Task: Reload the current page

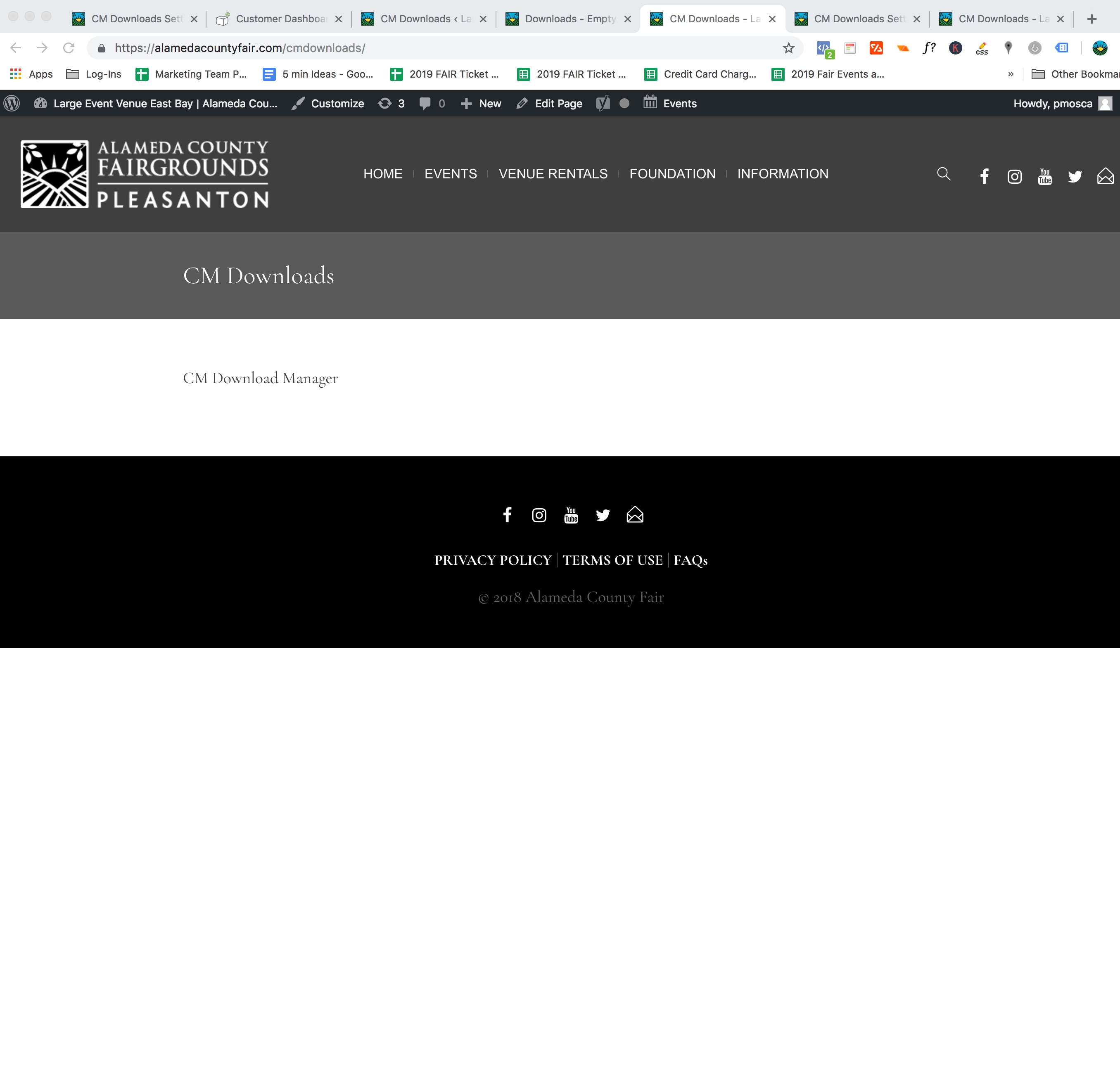Action: (69, 48)
